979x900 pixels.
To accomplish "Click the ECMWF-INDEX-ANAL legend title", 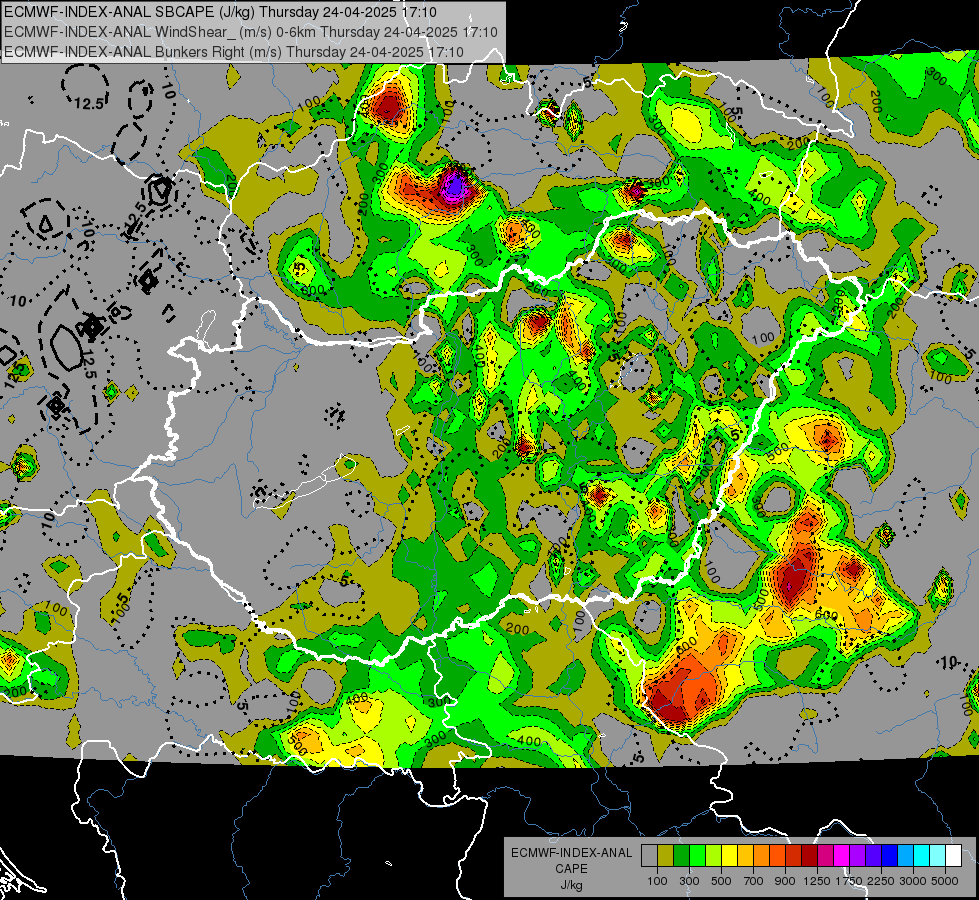I will click(571, 853).
